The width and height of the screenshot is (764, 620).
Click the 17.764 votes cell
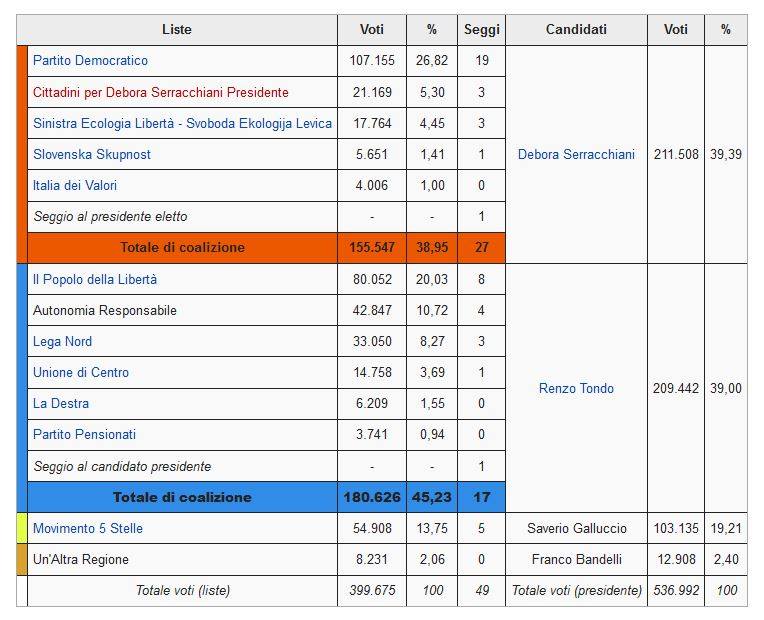372,123
